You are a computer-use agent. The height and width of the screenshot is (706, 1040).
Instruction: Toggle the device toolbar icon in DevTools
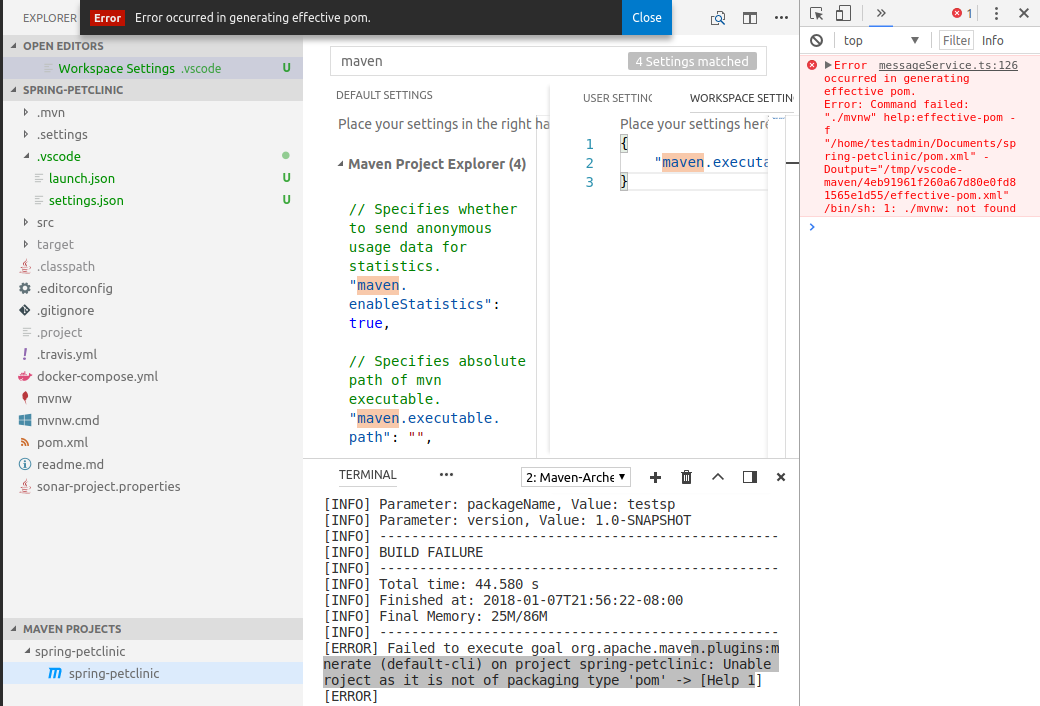(x=841, y=13)
